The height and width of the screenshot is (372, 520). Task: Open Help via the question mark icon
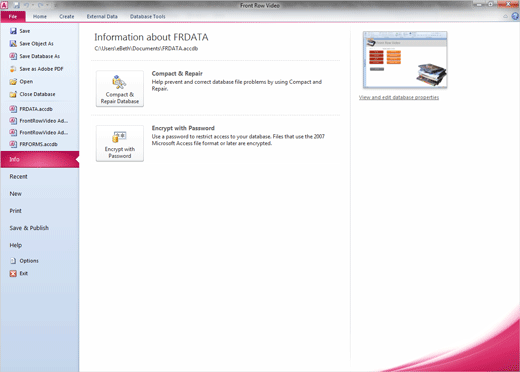[x=515, y=16]
